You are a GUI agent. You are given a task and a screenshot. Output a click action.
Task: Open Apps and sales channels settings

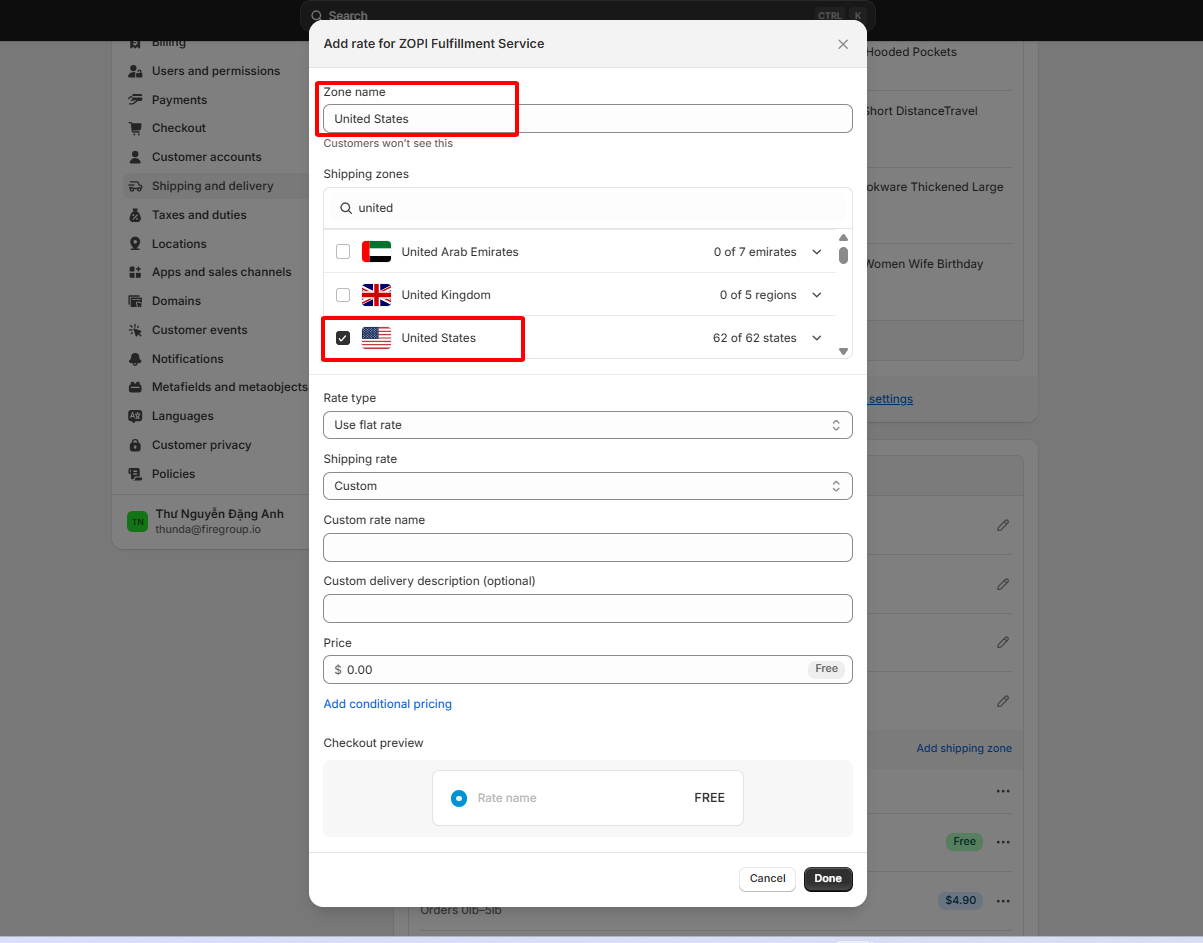click(x=221, y=272)
